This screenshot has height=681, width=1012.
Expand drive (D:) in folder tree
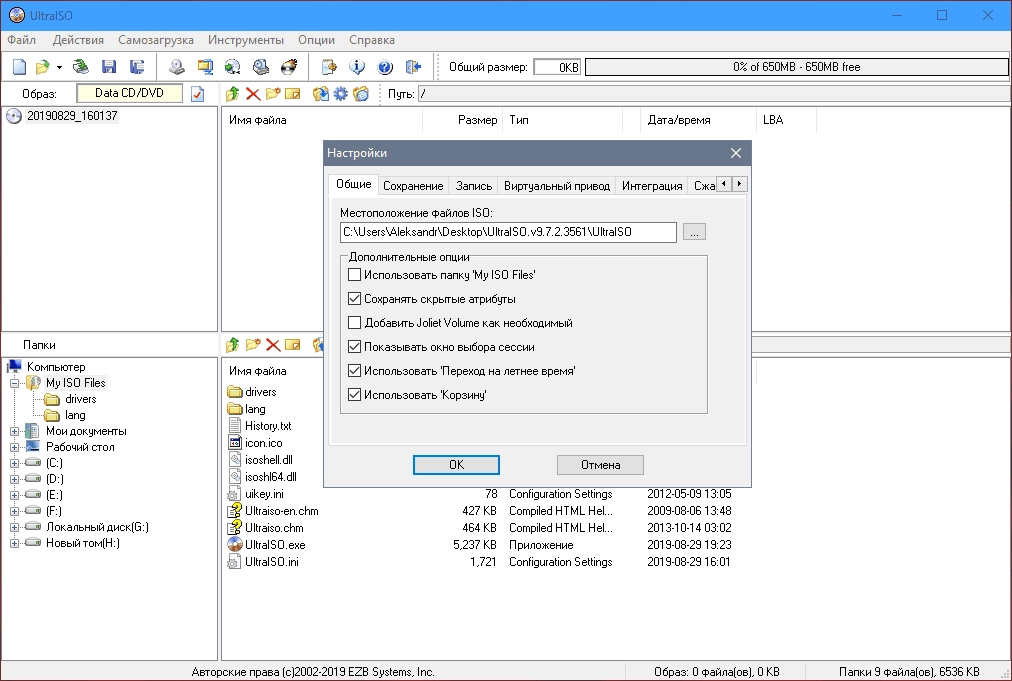[14, 479]
